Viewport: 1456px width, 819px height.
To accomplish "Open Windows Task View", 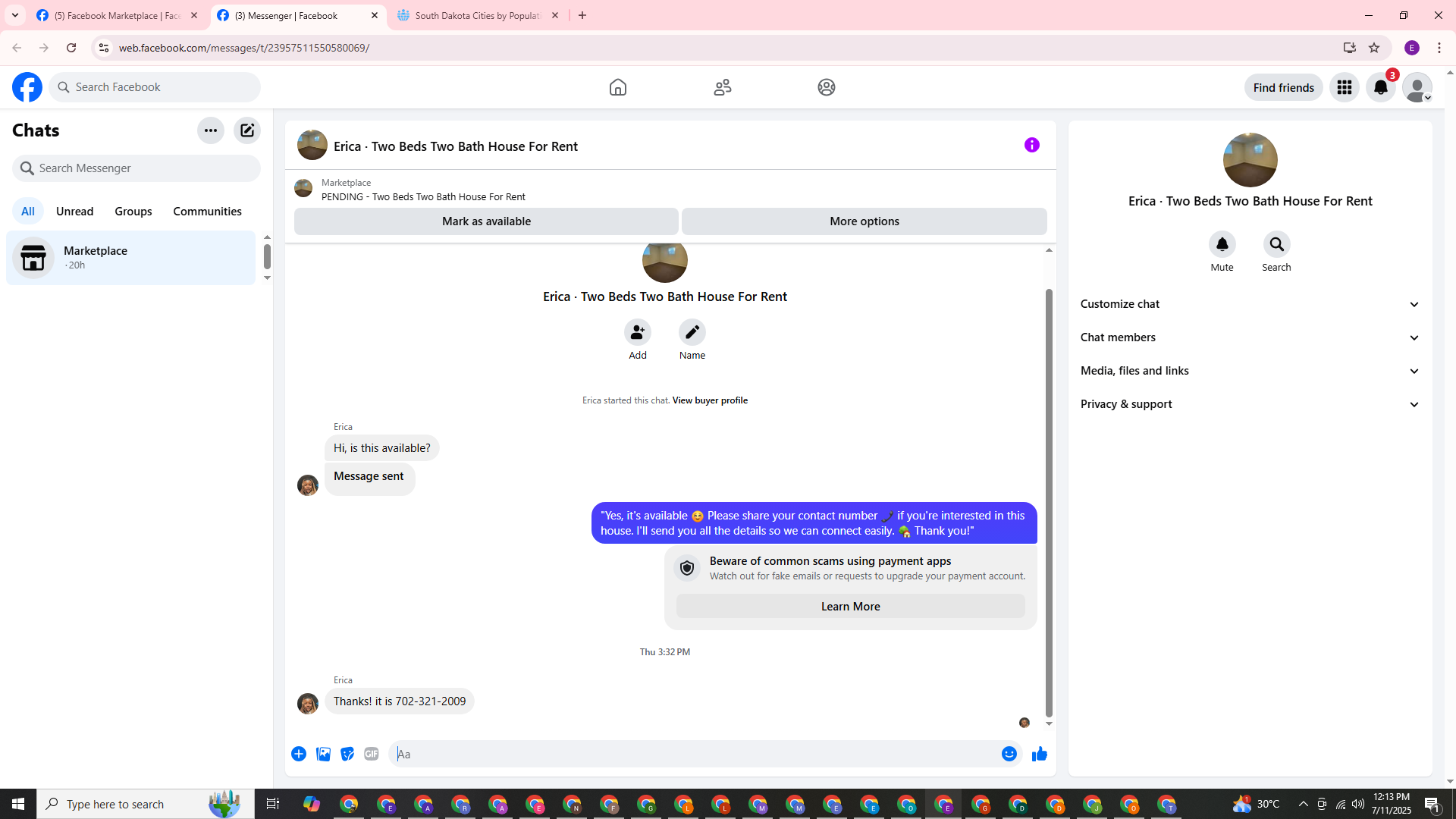I will coord(273,804).
